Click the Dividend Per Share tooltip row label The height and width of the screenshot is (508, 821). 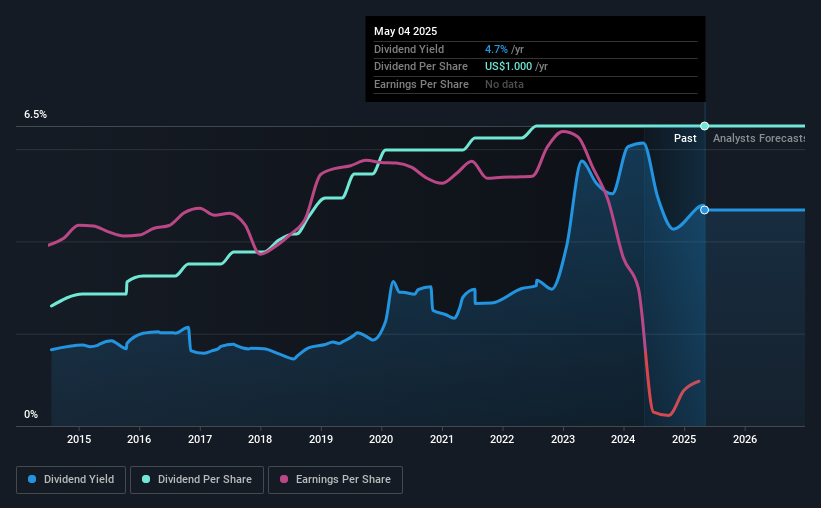421,67
